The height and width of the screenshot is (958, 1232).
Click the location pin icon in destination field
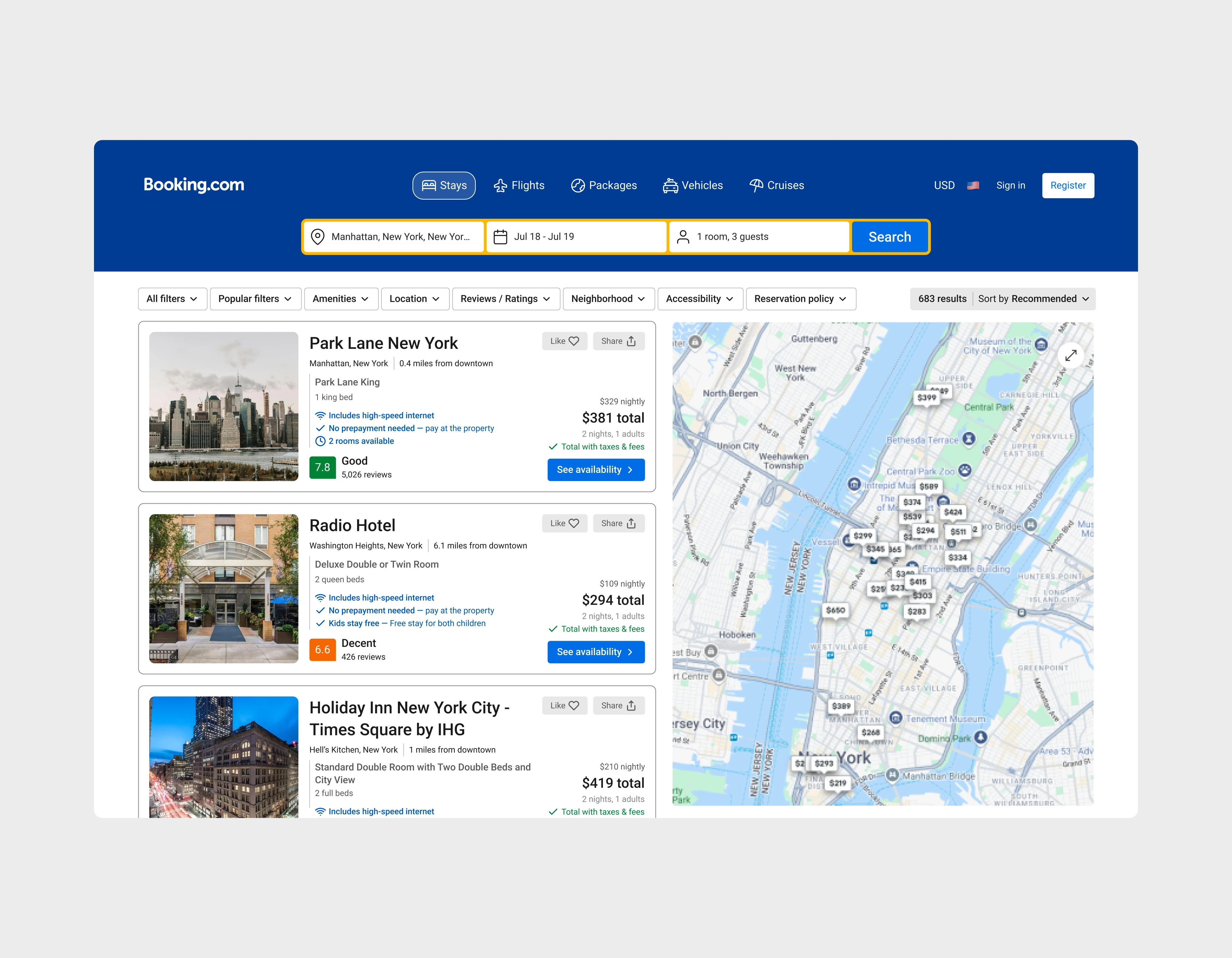(x=318, y=237)
